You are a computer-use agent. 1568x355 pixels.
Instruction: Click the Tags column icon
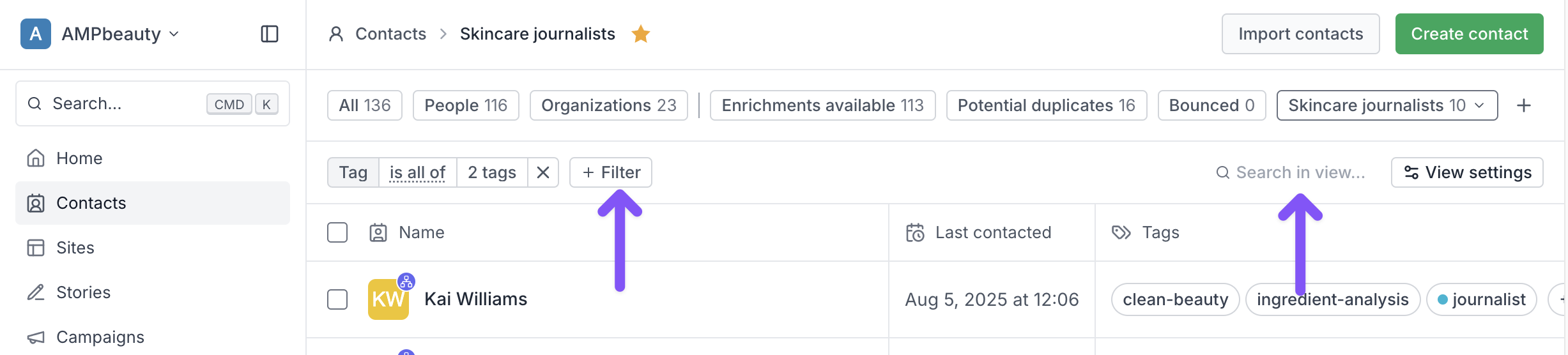(1121, 232)
